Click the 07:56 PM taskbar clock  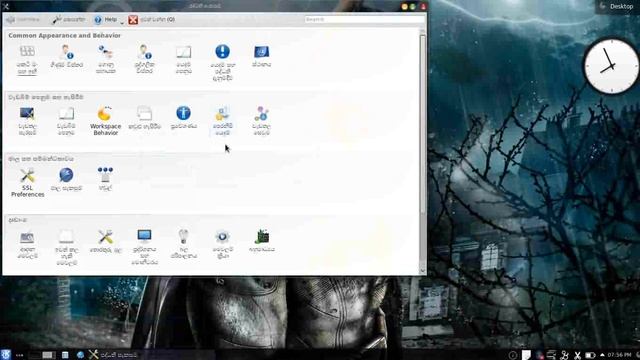tap(619, 355)
